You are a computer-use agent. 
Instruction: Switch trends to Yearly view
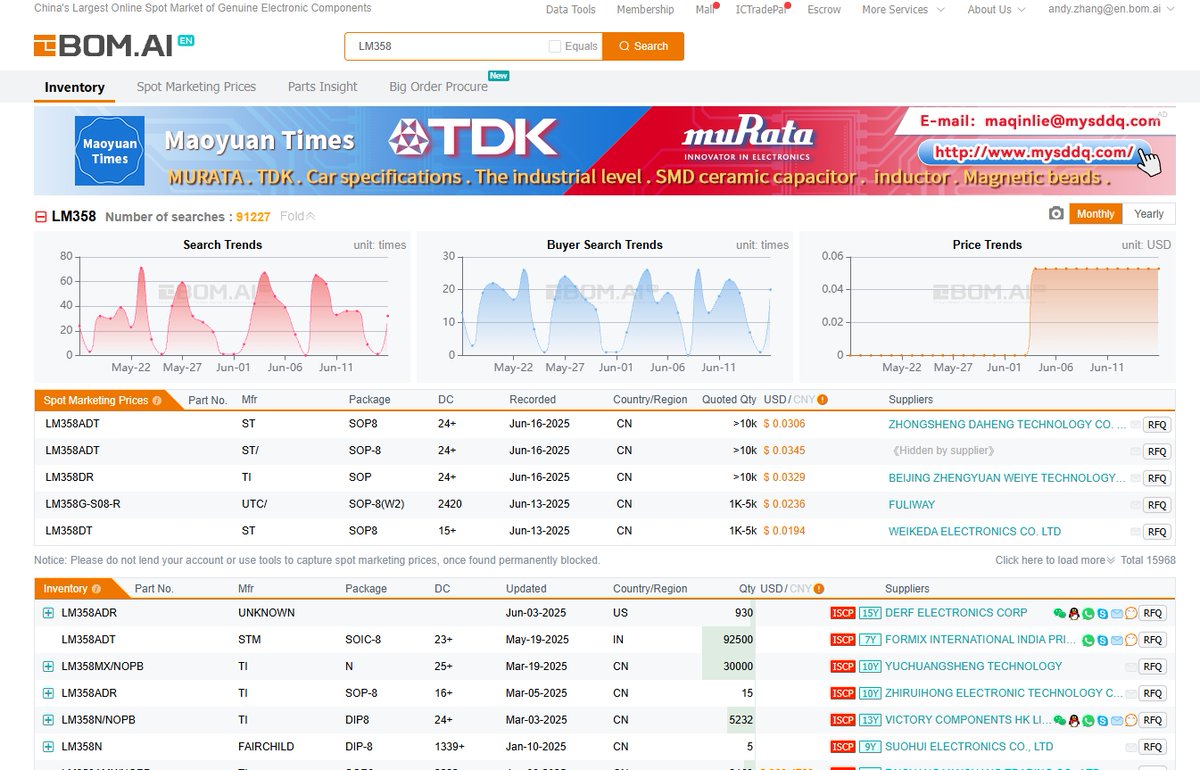click(x=1148, y=214)
